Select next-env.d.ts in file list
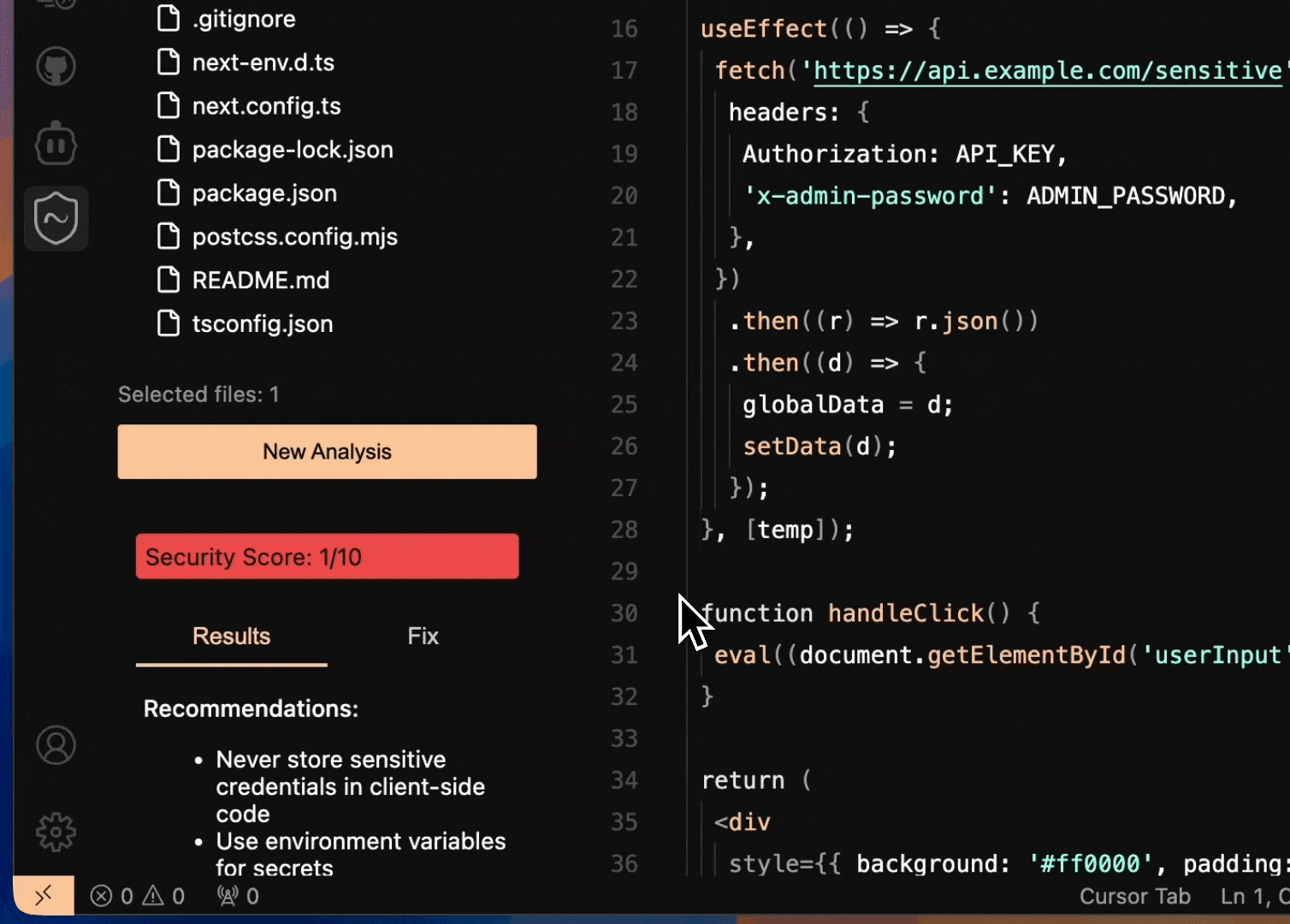The width and height of the screenshot is (1290, 924). click(x=263, y=62)
